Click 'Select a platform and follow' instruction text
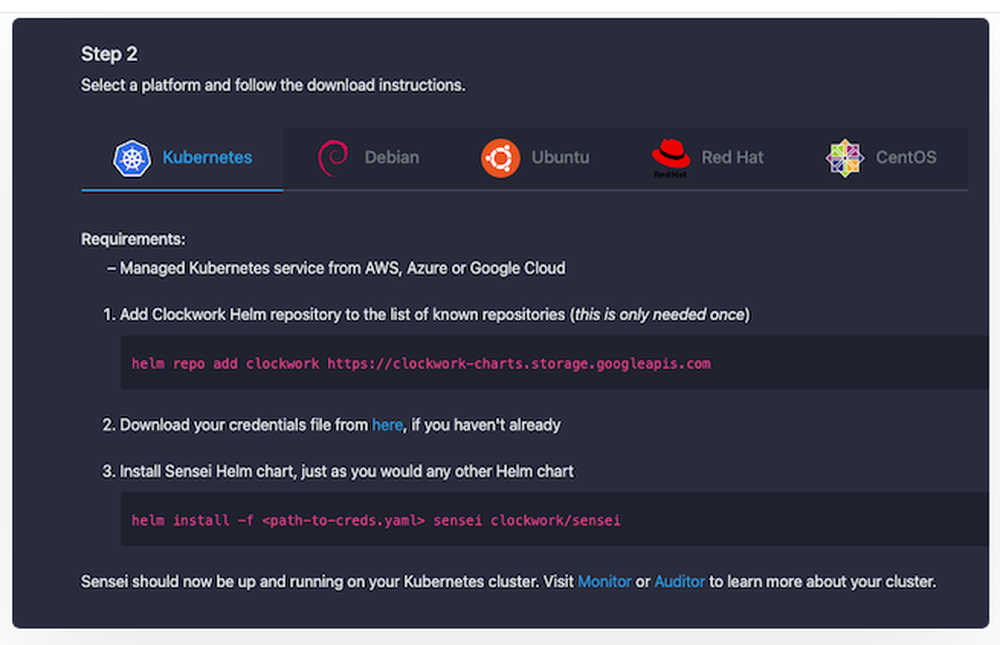The image size is (1000, 645). point(273,85)
